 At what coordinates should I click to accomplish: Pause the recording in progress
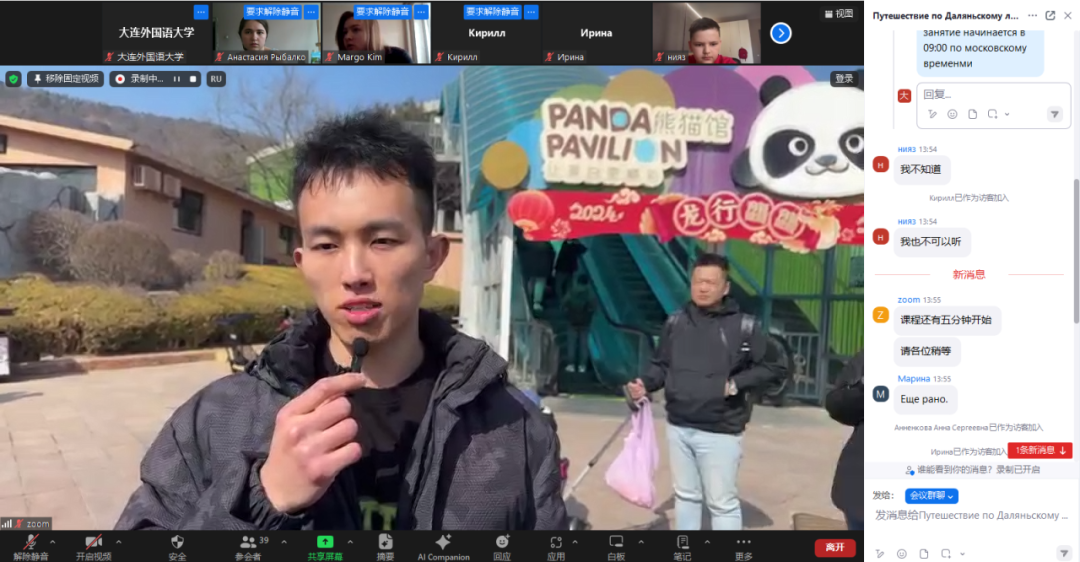pyautogui.click(x=177, y=78)
